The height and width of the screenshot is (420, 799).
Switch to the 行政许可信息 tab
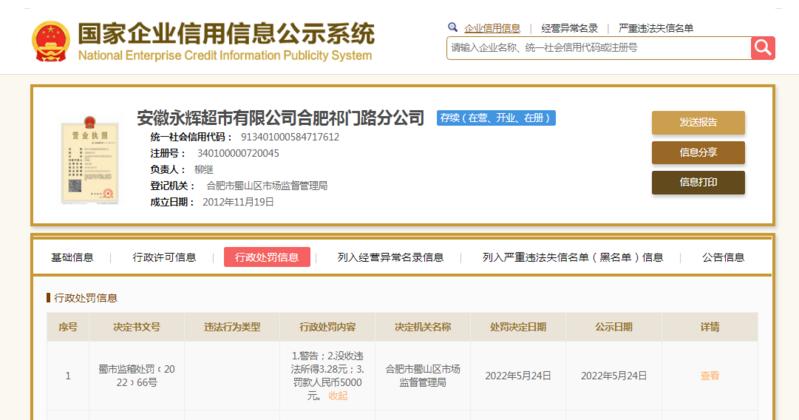pyautogui.click(x=164, y=257)
